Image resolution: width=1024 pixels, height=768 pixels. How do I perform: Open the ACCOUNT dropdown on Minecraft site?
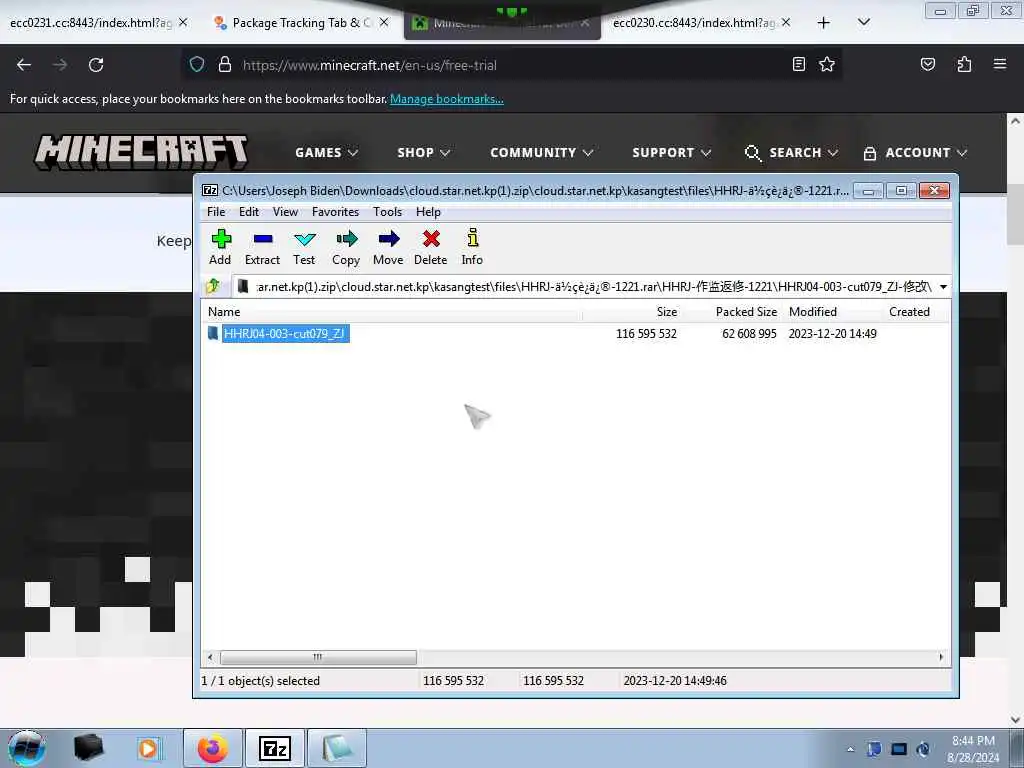915,152
